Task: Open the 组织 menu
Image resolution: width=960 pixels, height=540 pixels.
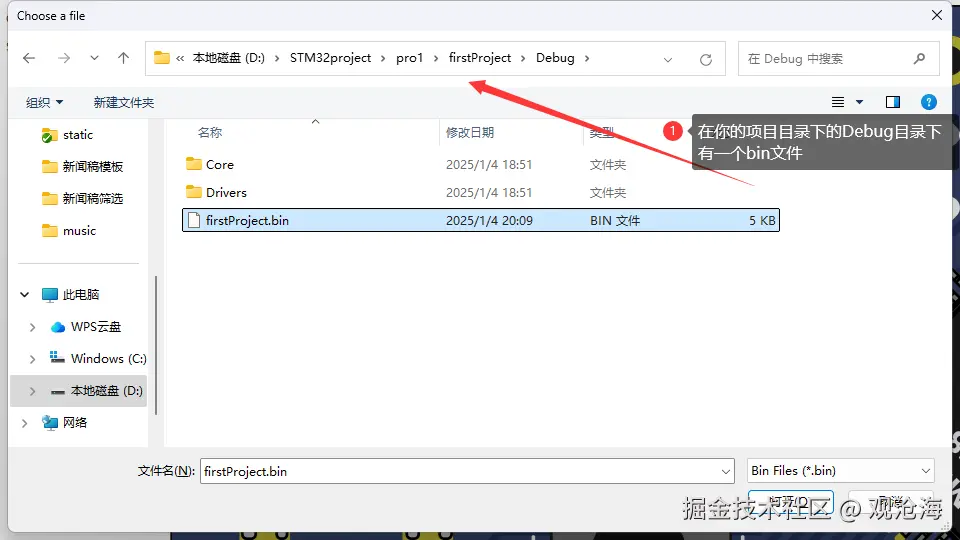Action: coord(44,102)
